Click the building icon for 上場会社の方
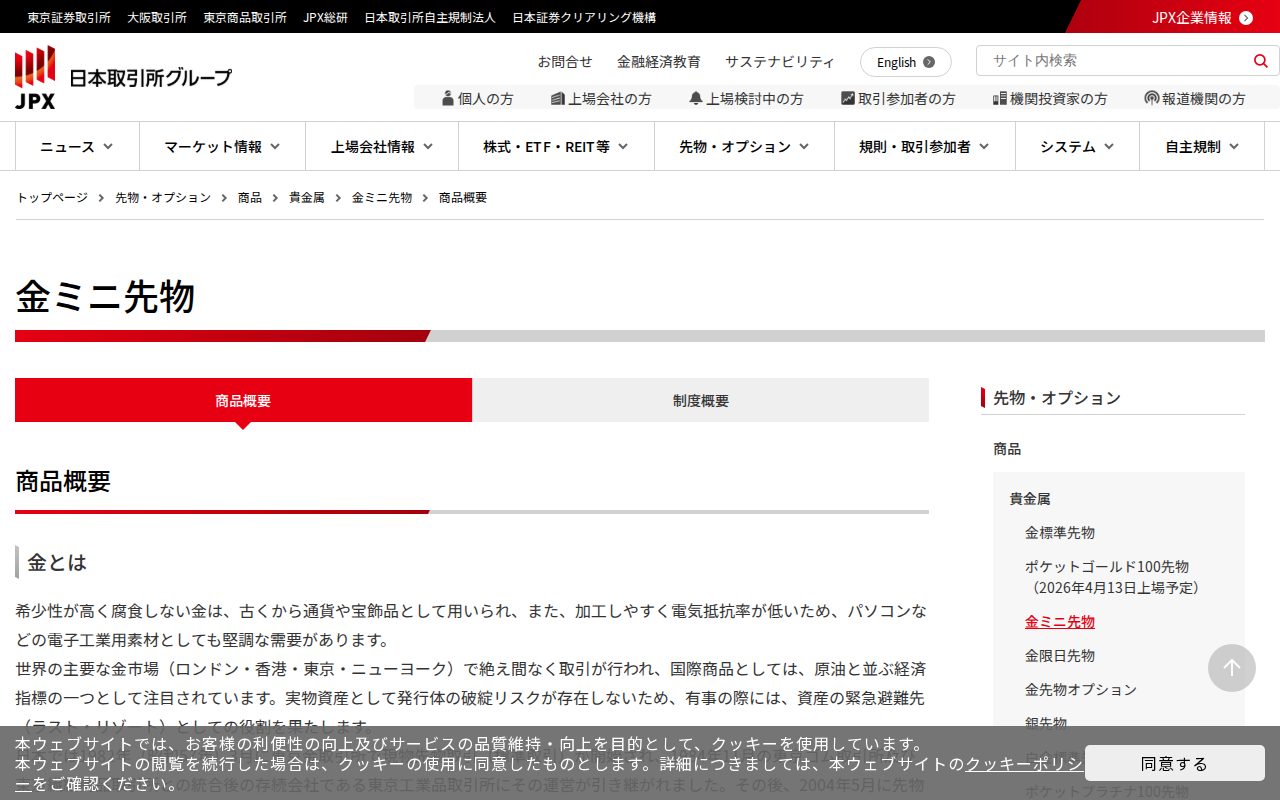Viewport: 1280px width, 800px height. pyautogui.click(x=558, y=98)
